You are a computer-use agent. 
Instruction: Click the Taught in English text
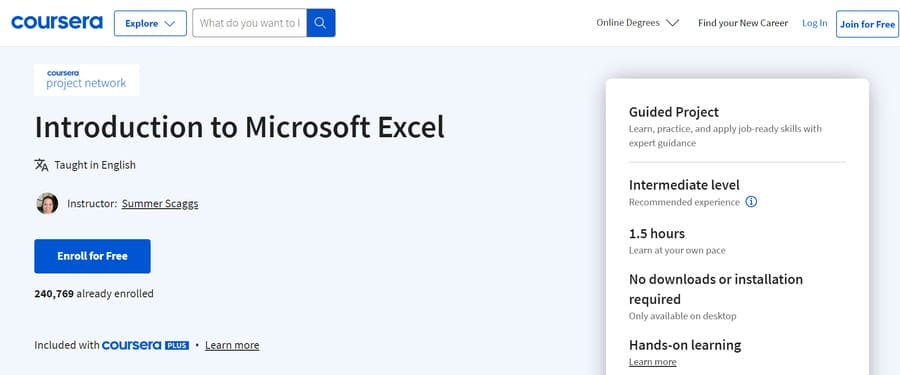pyautogui.click(x=95, y=165)
